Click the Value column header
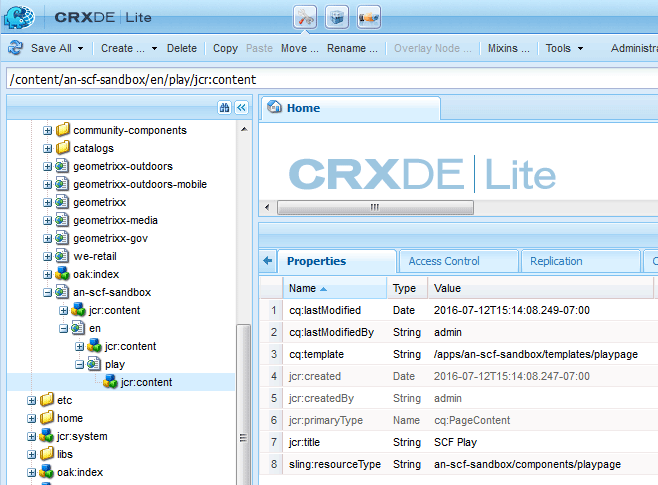Viewport: 658px width, 485px height. point(540,288)
